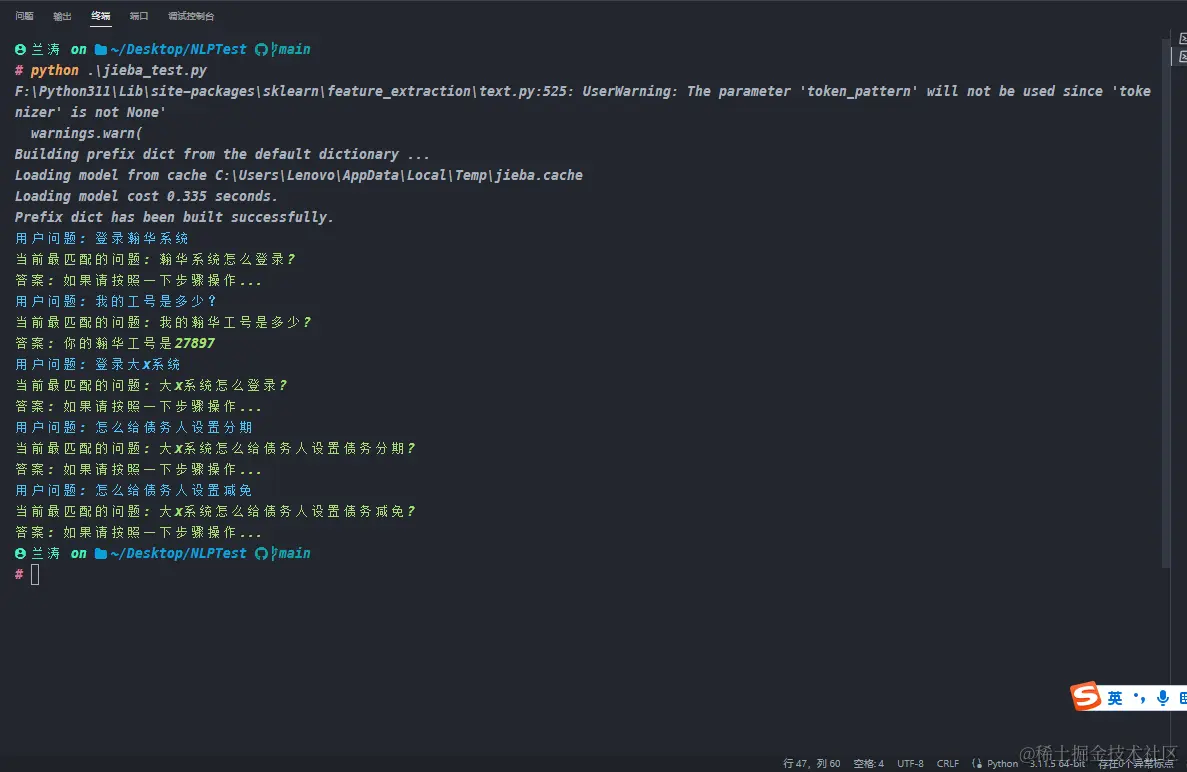Change file encoding UTF-8 in status bar

tap(910, 764)
